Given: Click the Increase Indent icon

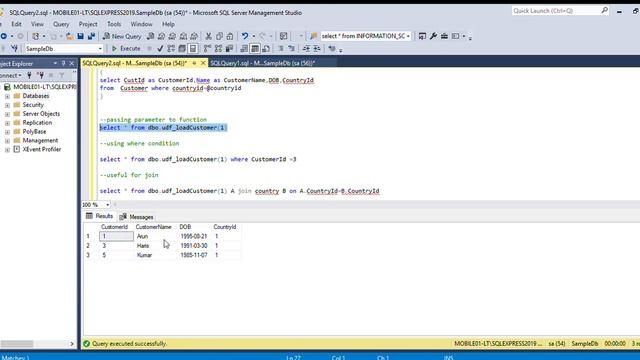Looking at the screenshot, I should click(317, 49).
